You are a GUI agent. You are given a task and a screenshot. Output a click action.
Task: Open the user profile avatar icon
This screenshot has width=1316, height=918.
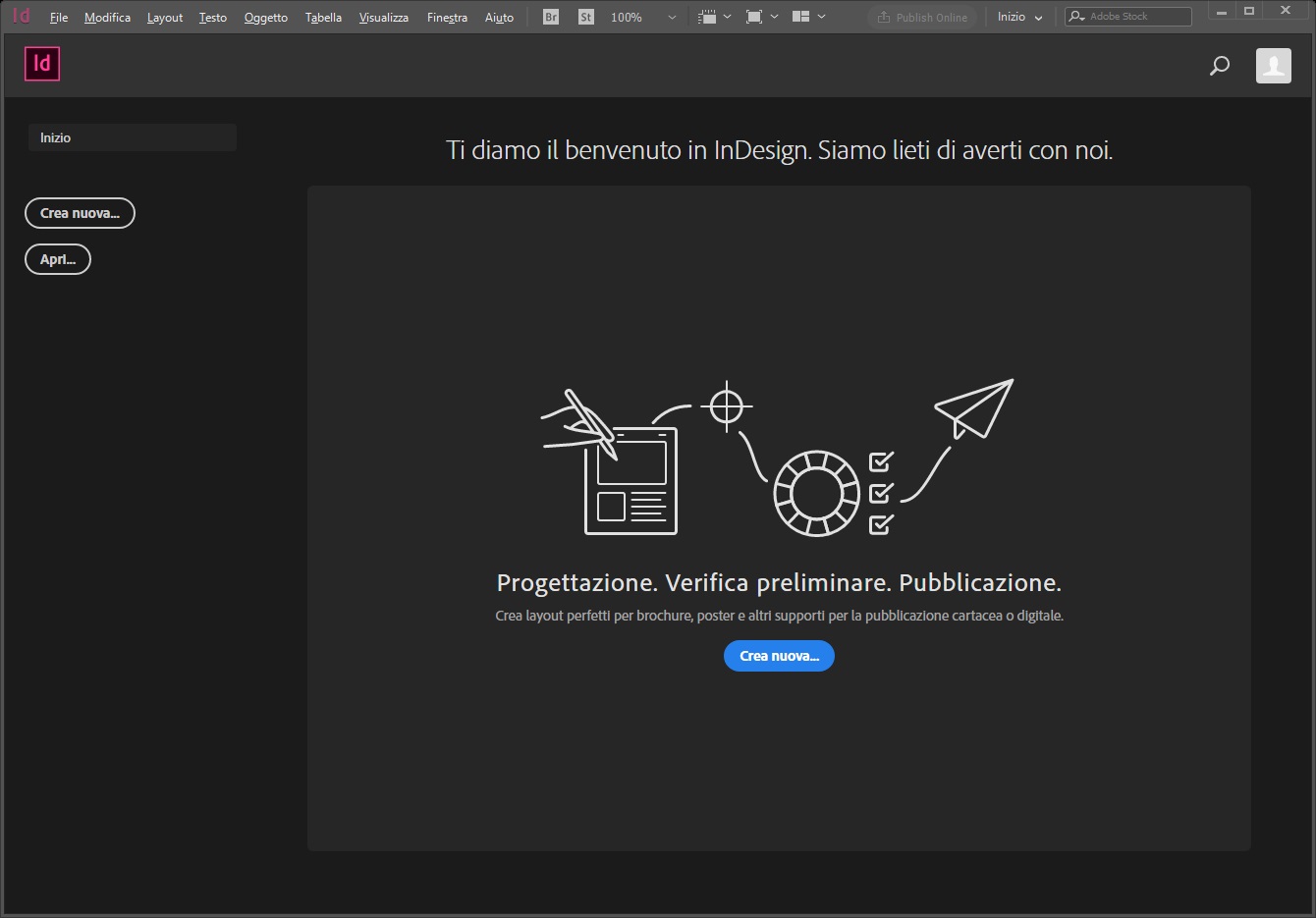(1273, 66)
